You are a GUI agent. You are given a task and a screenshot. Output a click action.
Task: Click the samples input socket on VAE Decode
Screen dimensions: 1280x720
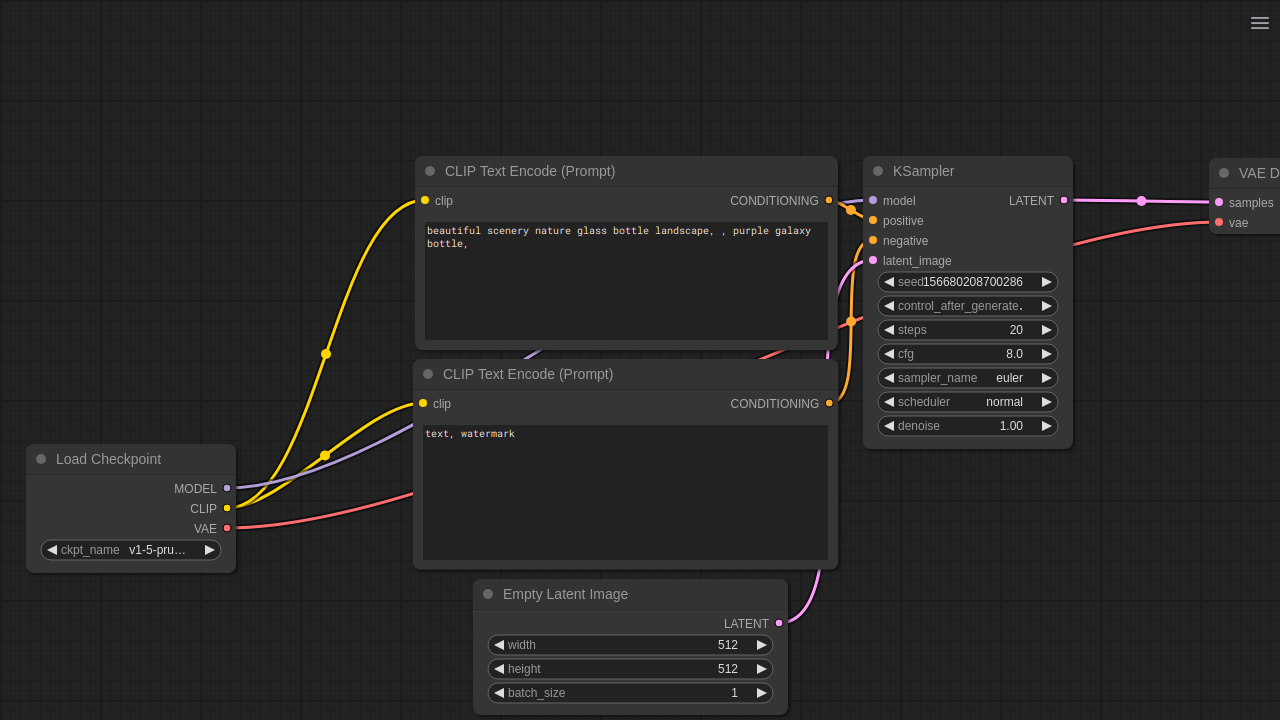click(x=1219, y=202)
